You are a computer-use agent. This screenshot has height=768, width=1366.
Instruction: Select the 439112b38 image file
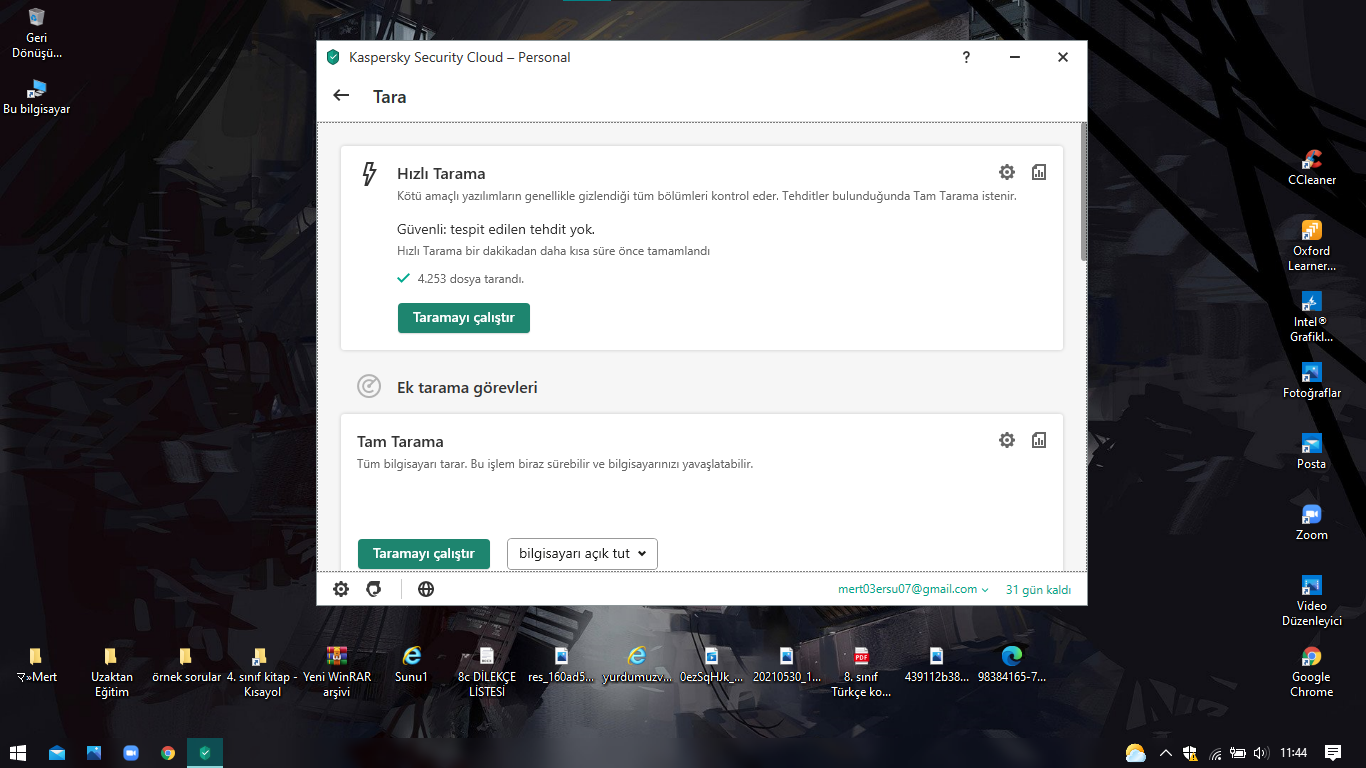tap(937, 664)
